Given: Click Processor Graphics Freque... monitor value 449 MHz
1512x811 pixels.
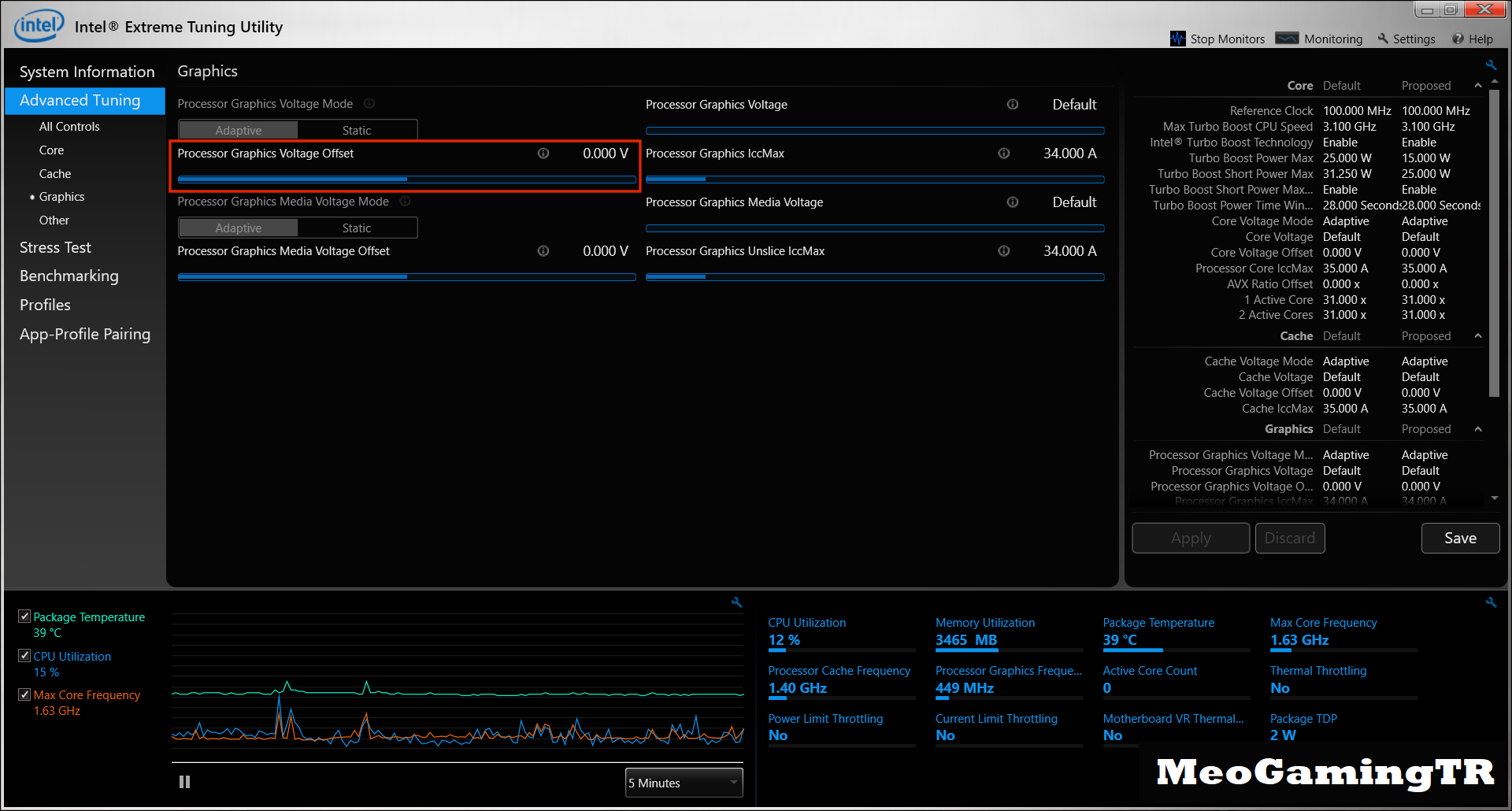Looking at the screenshot, I should tap(964, 687).
